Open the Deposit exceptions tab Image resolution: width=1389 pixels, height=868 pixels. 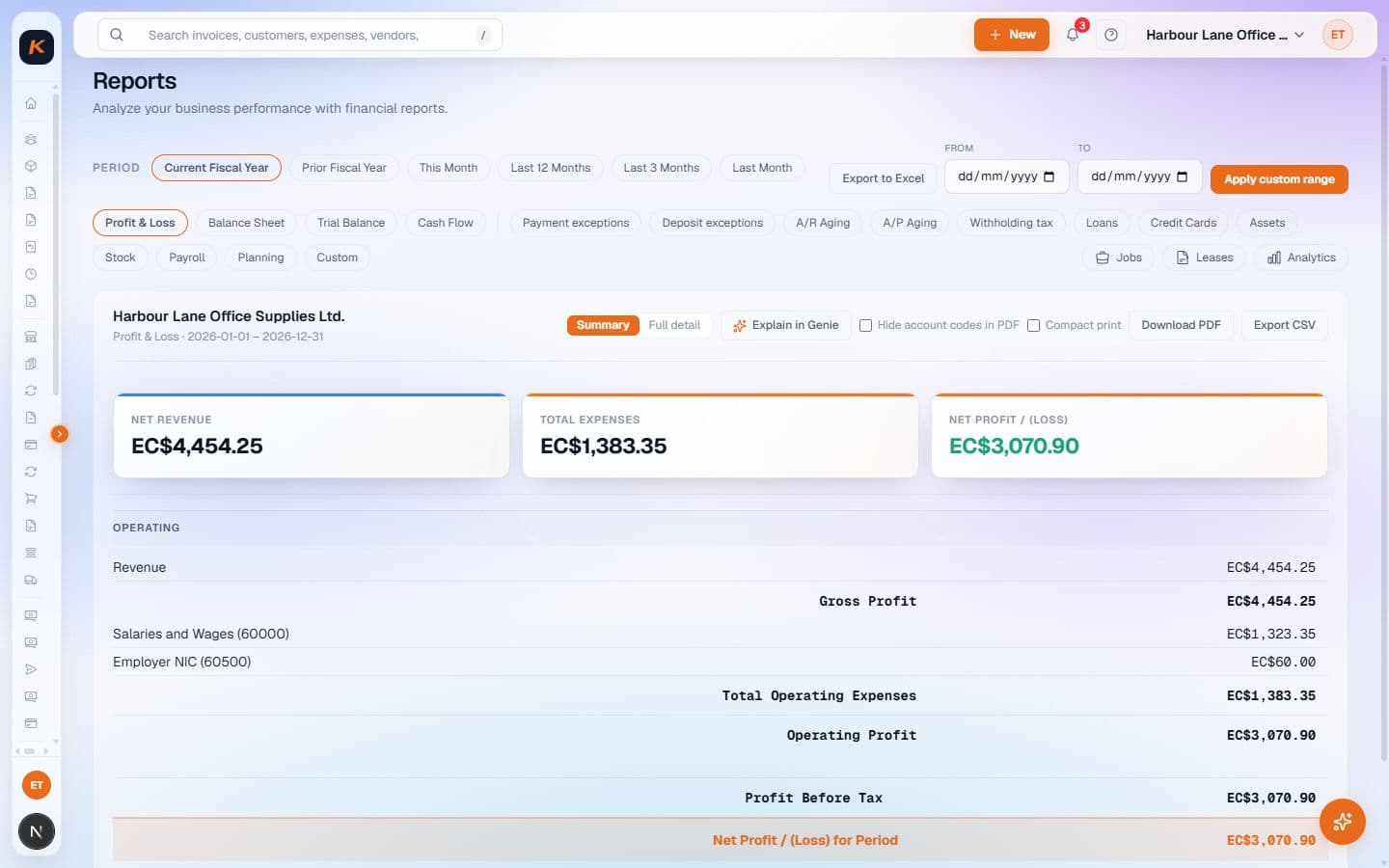713,223
